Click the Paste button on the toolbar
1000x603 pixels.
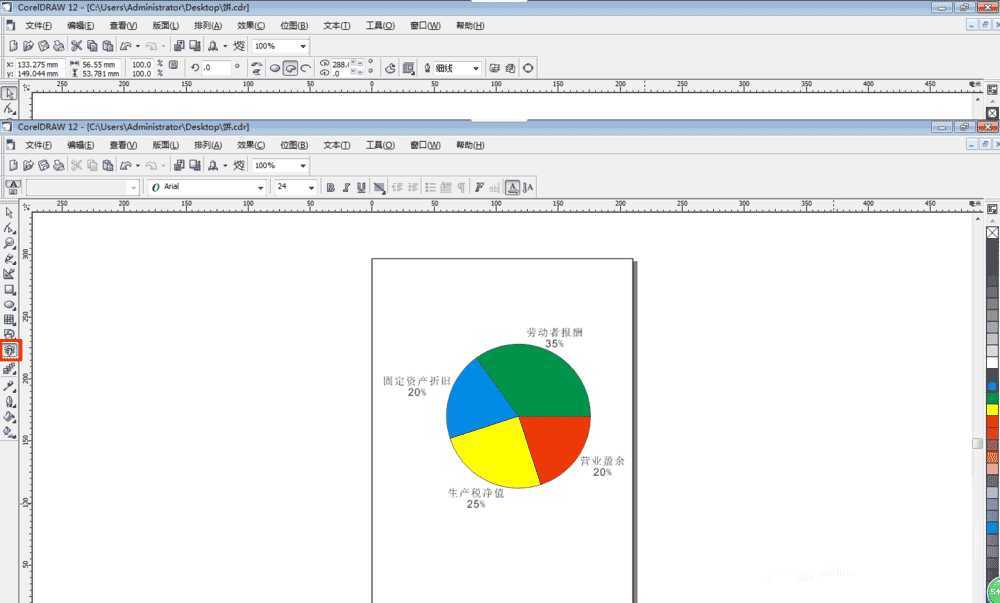(x=108, y=165)
